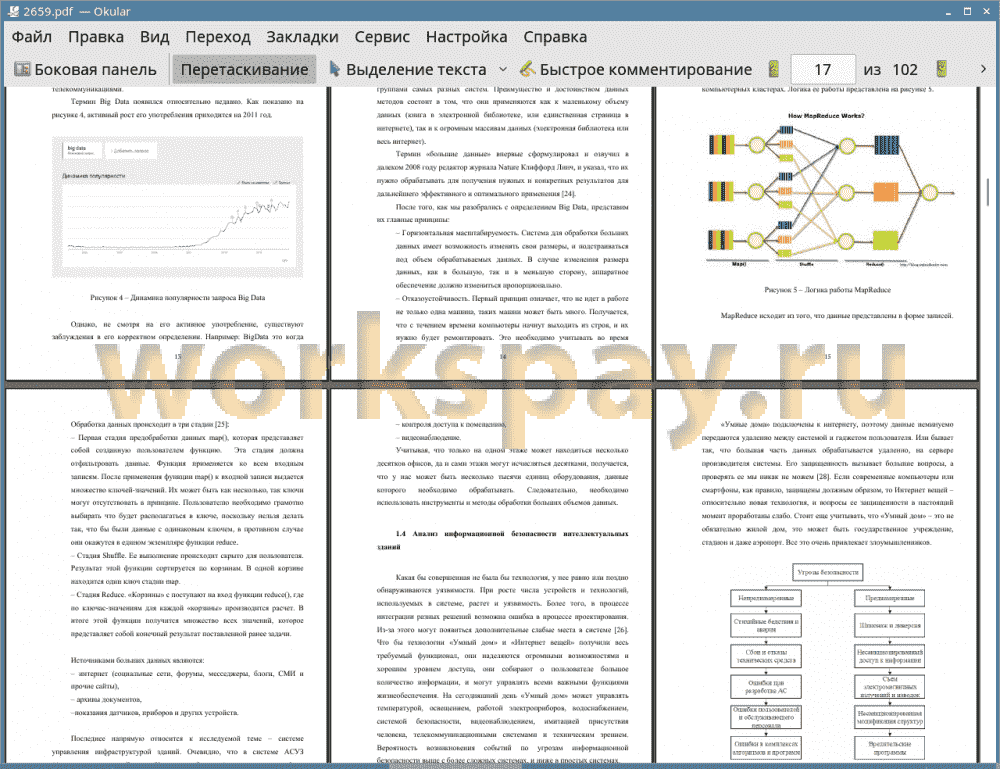Screen dimensions: 1000x769
Task: Open the Вид menu
Action: pyautogui.click(x=154, y=37)
